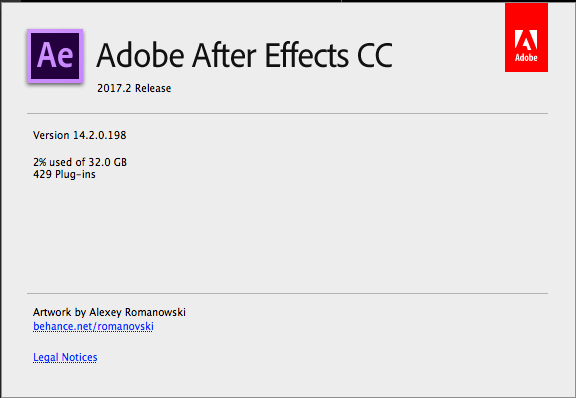Image resolution: width=576 pixels, height=398 pixels.
Task: Click the word Adobe under the logo symbol
Action: 526,58
